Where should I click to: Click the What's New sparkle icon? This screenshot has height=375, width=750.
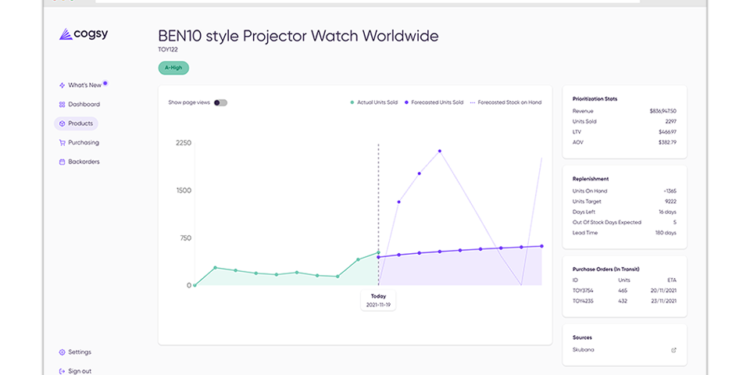click(x=62, y=85)
